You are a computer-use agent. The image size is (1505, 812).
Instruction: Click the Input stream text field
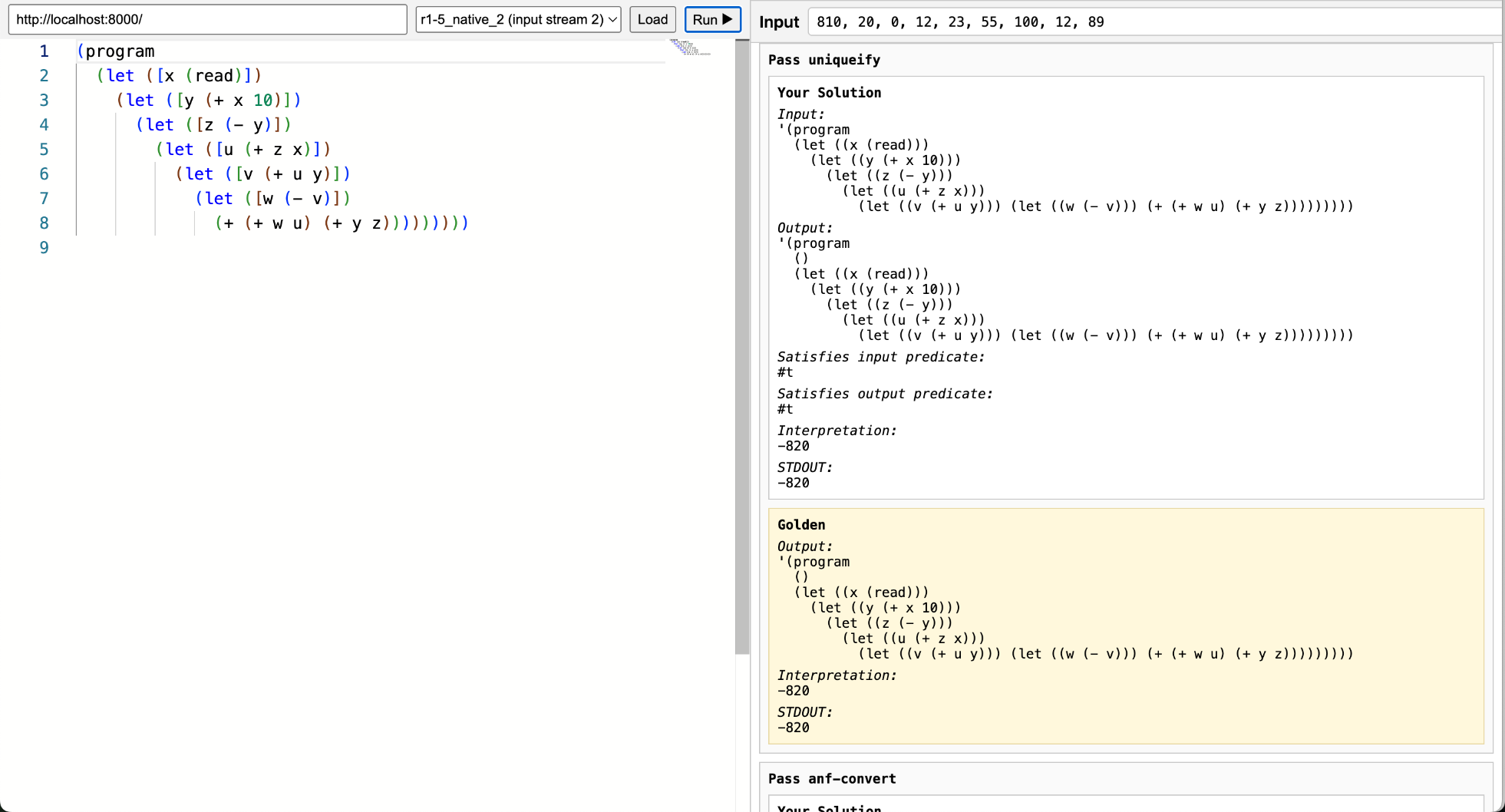coord(1155,21)
